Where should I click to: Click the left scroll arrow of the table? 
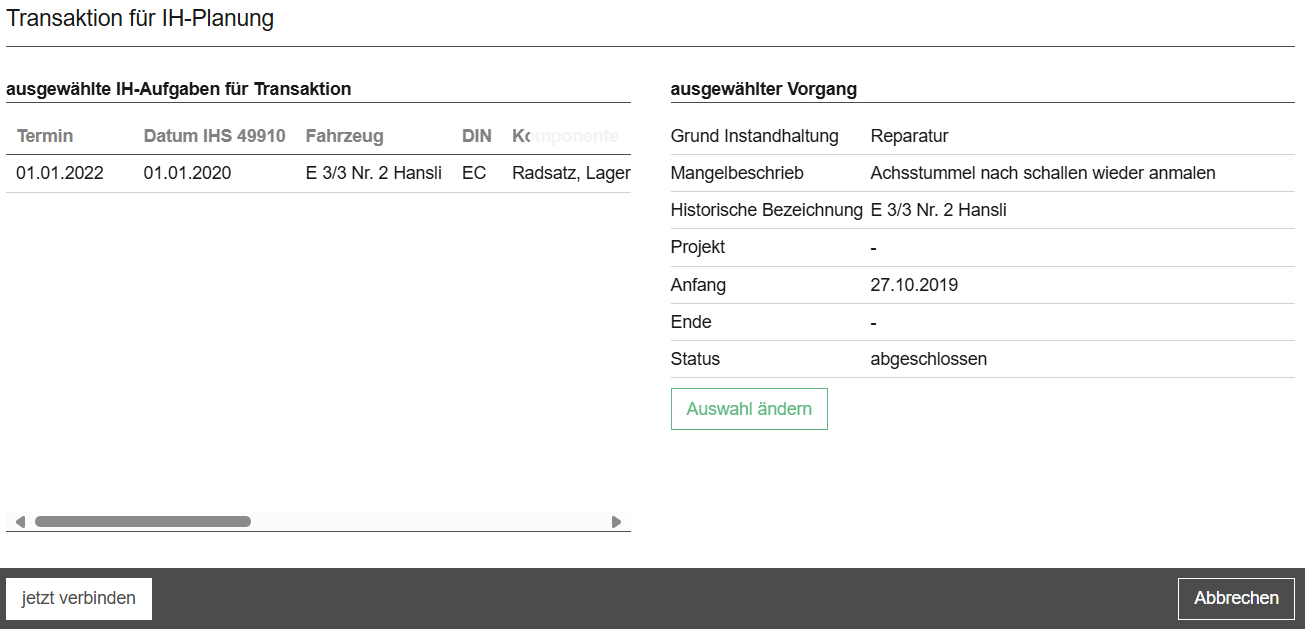pyautogui.click(x=20, y=522)
